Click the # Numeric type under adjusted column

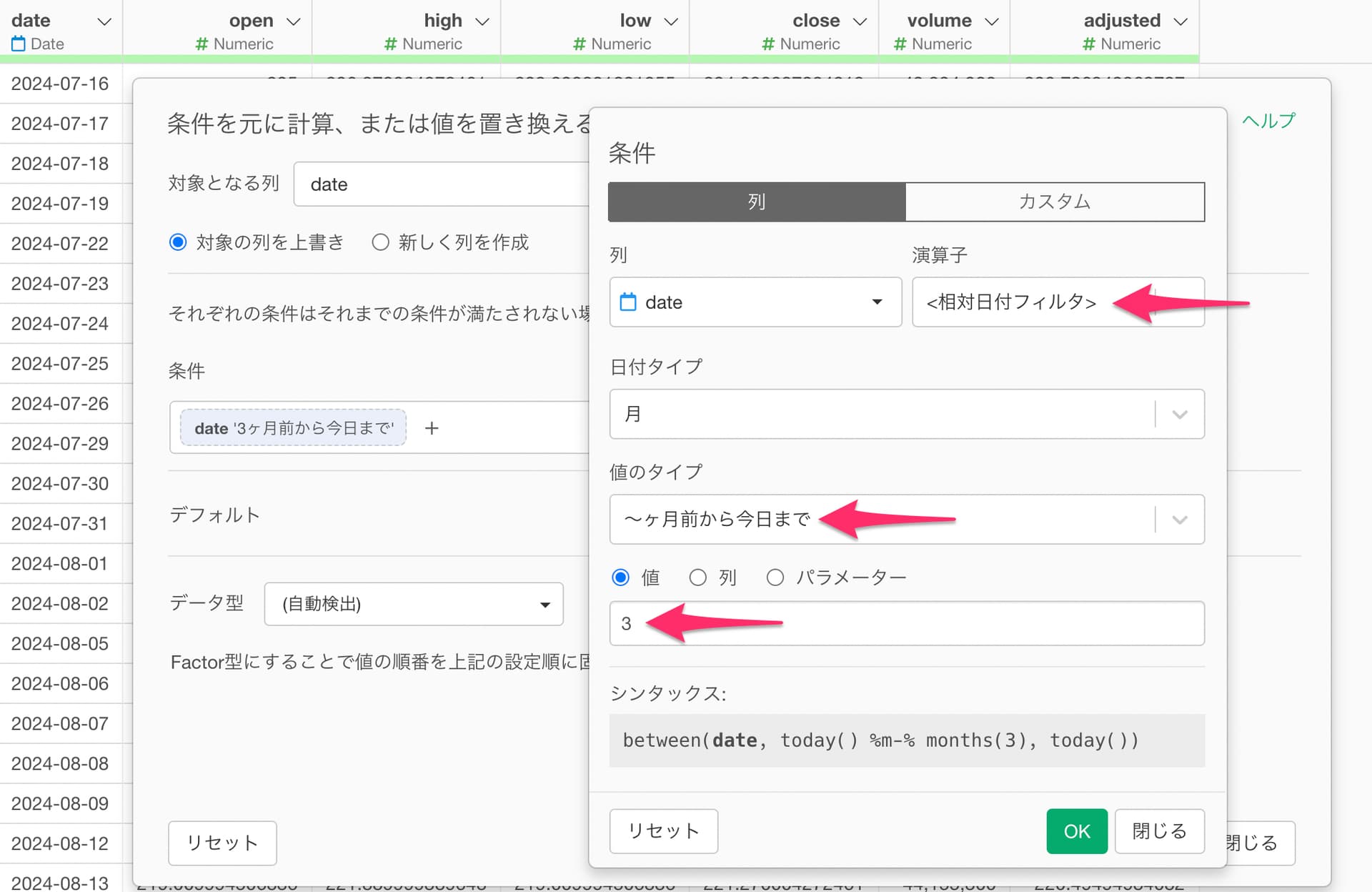1122,44
